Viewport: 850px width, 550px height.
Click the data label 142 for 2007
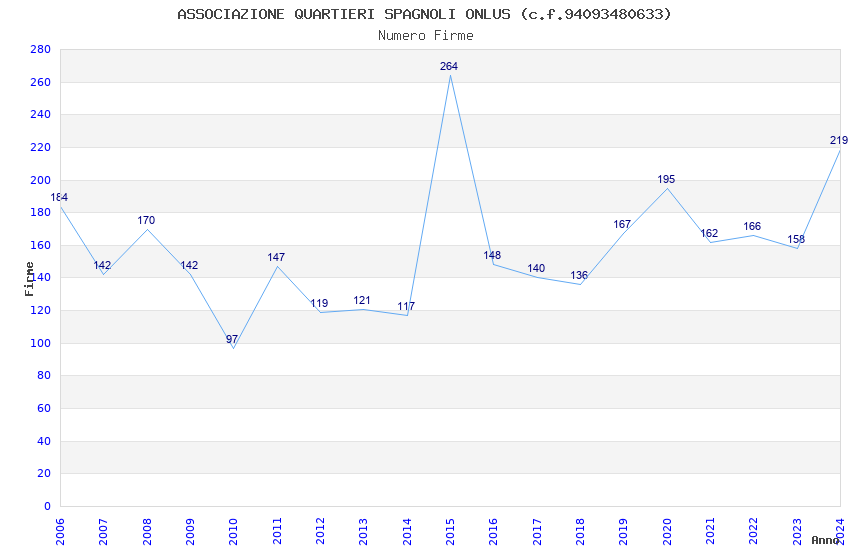coord(102,265)
